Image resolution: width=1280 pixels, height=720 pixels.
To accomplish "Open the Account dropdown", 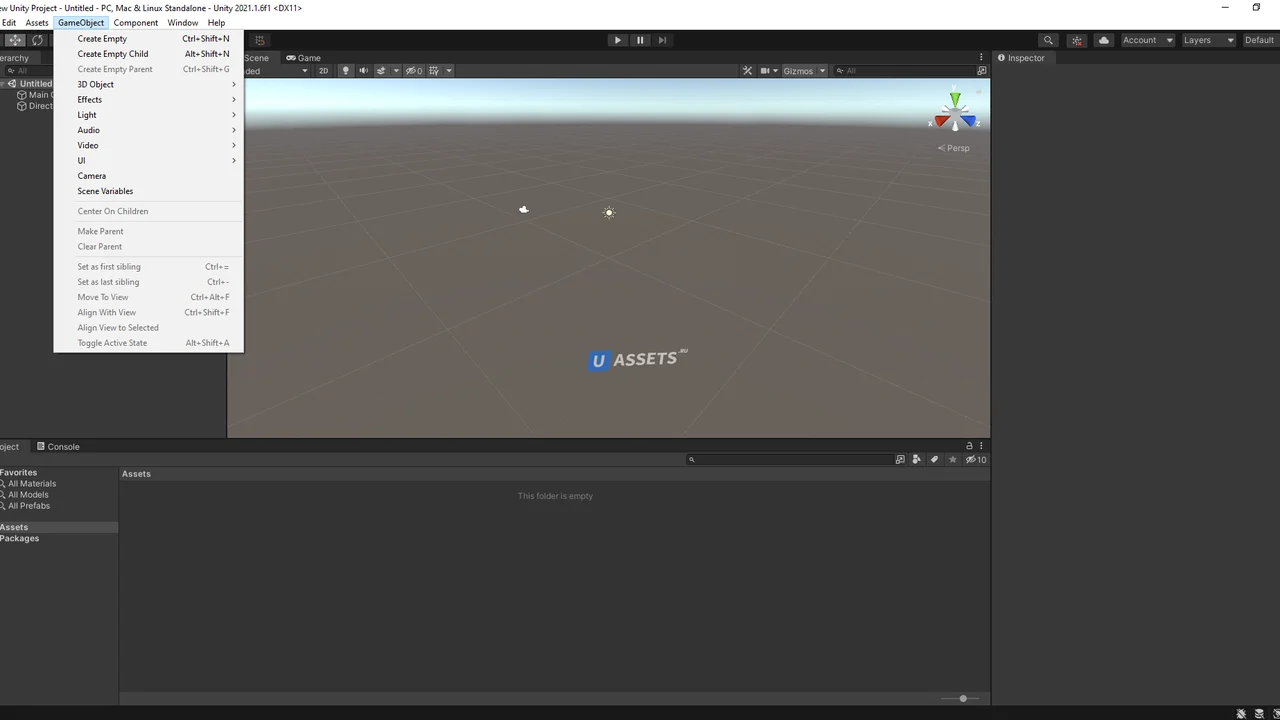I will coord(1147,40).
